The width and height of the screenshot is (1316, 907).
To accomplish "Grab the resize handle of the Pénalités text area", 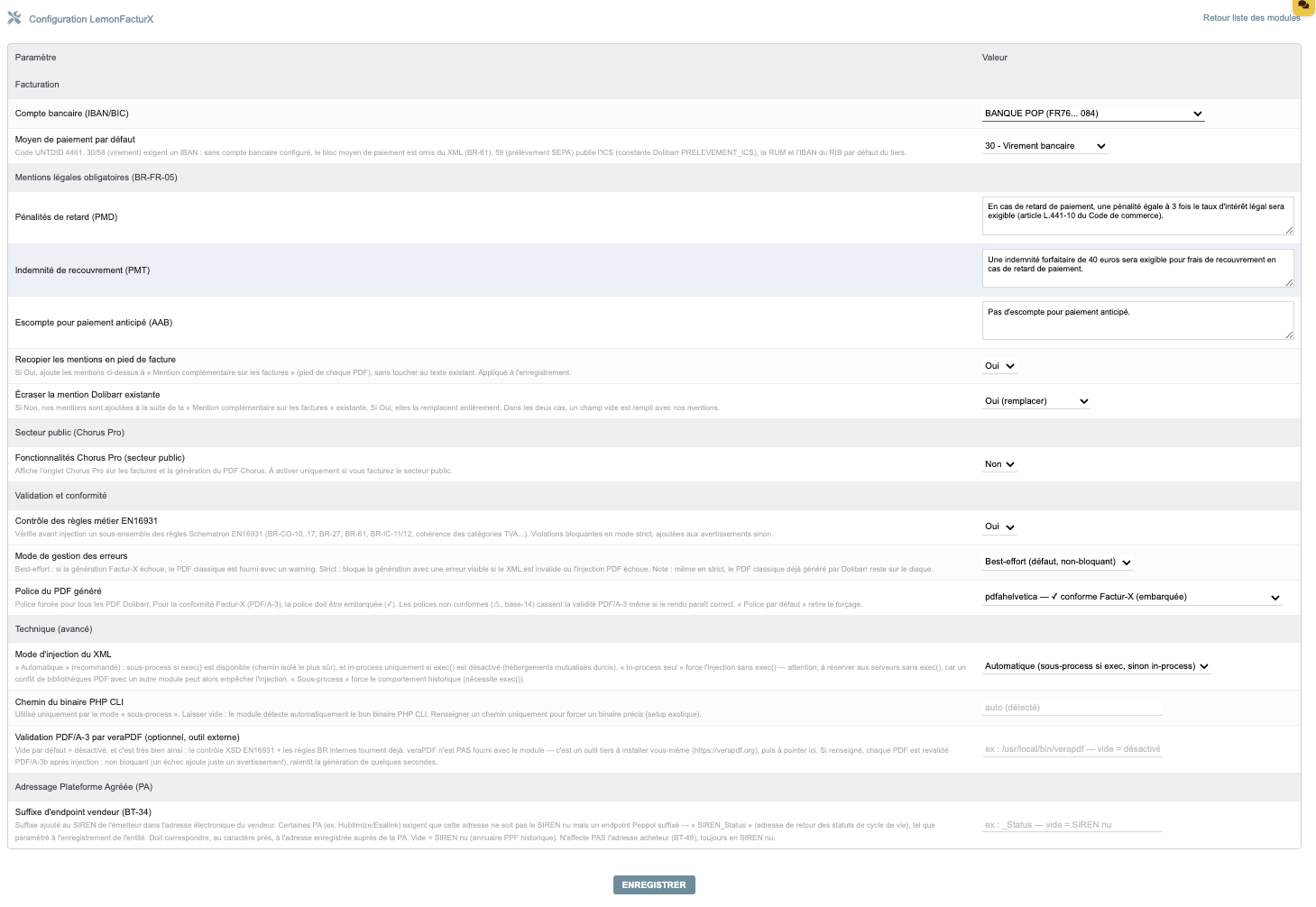I will [1289, 231].
